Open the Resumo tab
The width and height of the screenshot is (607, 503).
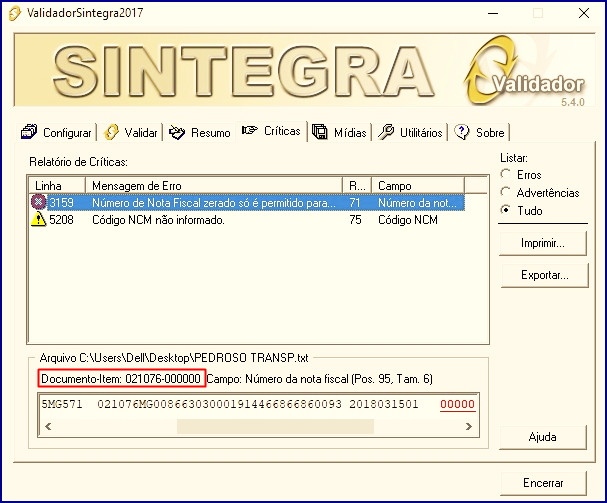[x=200, y=132]
